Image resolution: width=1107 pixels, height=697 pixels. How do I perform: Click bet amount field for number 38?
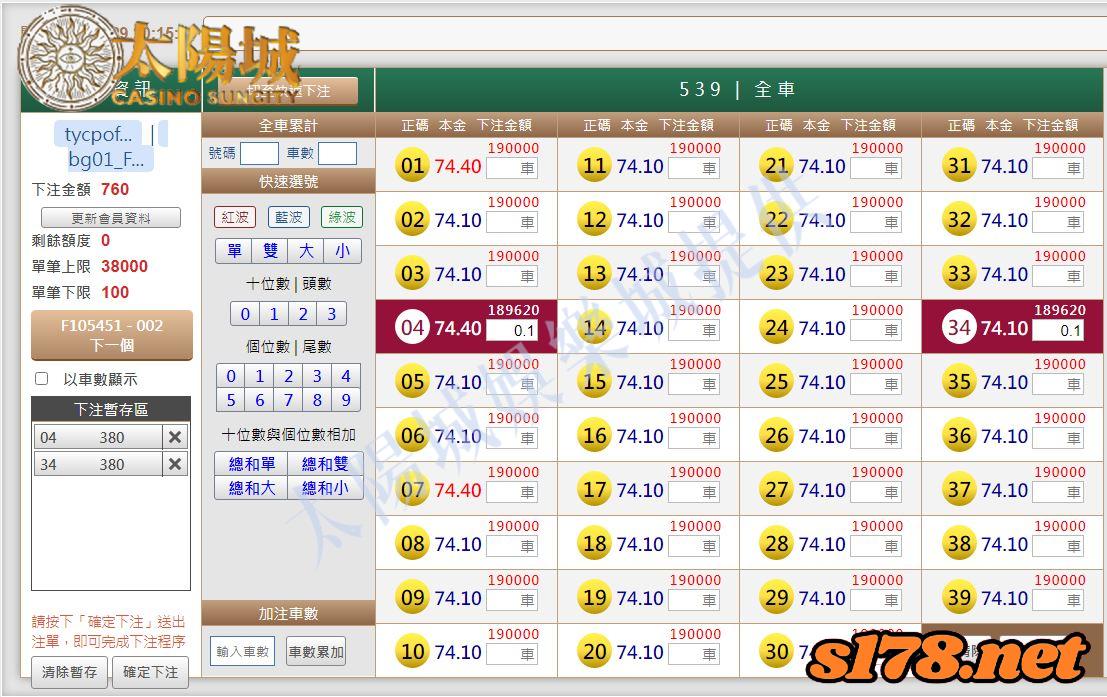click(1058, 546)
